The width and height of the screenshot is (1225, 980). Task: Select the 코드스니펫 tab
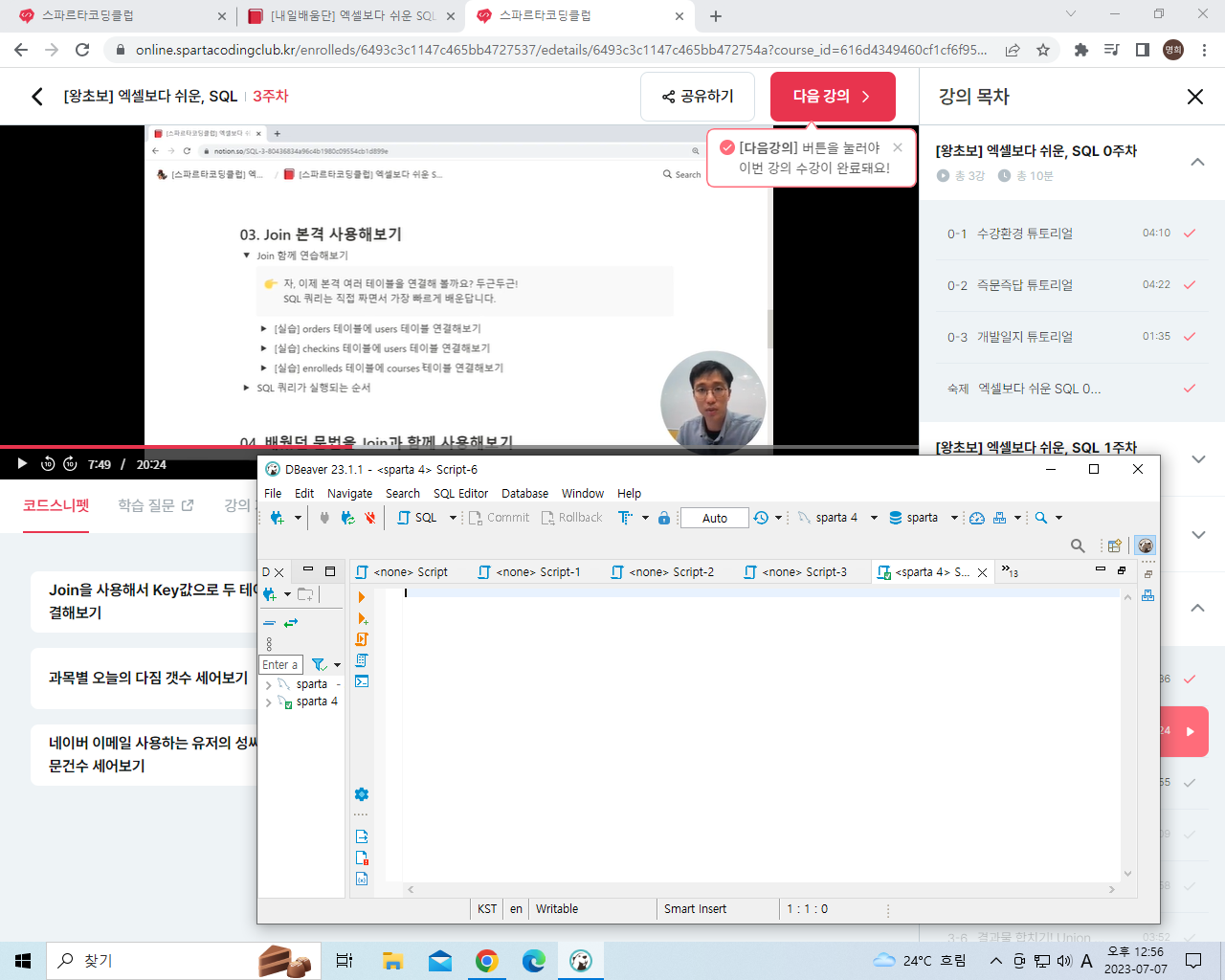(x=56, y=504)
